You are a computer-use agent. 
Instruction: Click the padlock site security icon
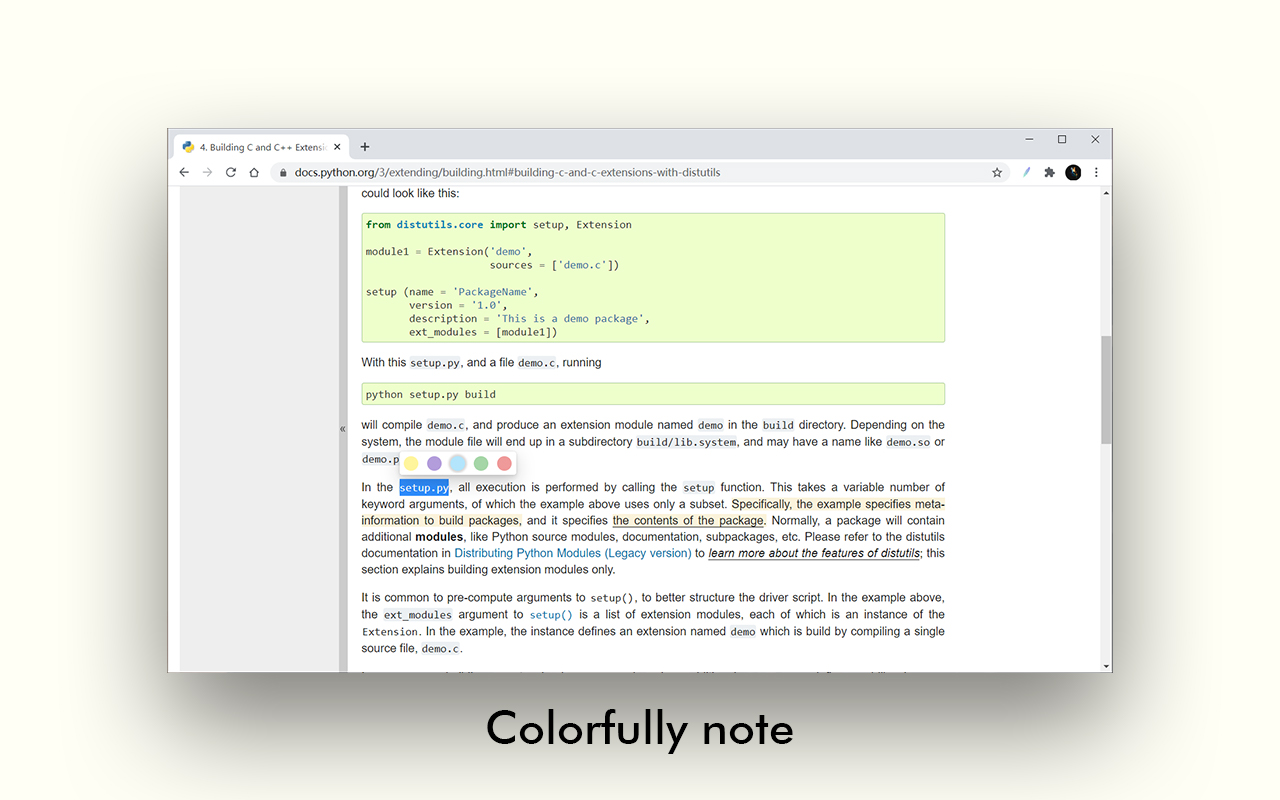tap(283, 172)
